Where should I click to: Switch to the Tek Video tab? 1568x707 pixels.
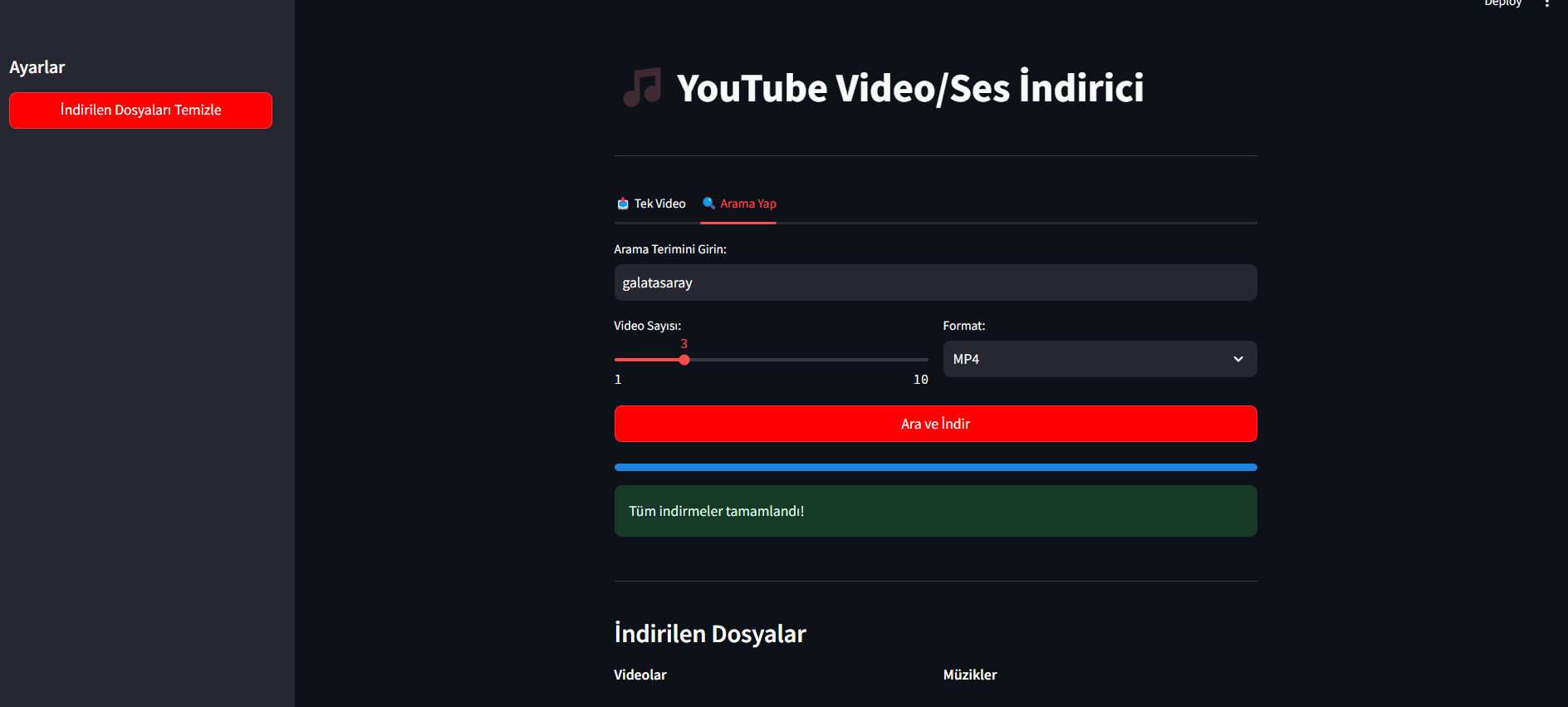pyautogui.click(x=651, y=204)
